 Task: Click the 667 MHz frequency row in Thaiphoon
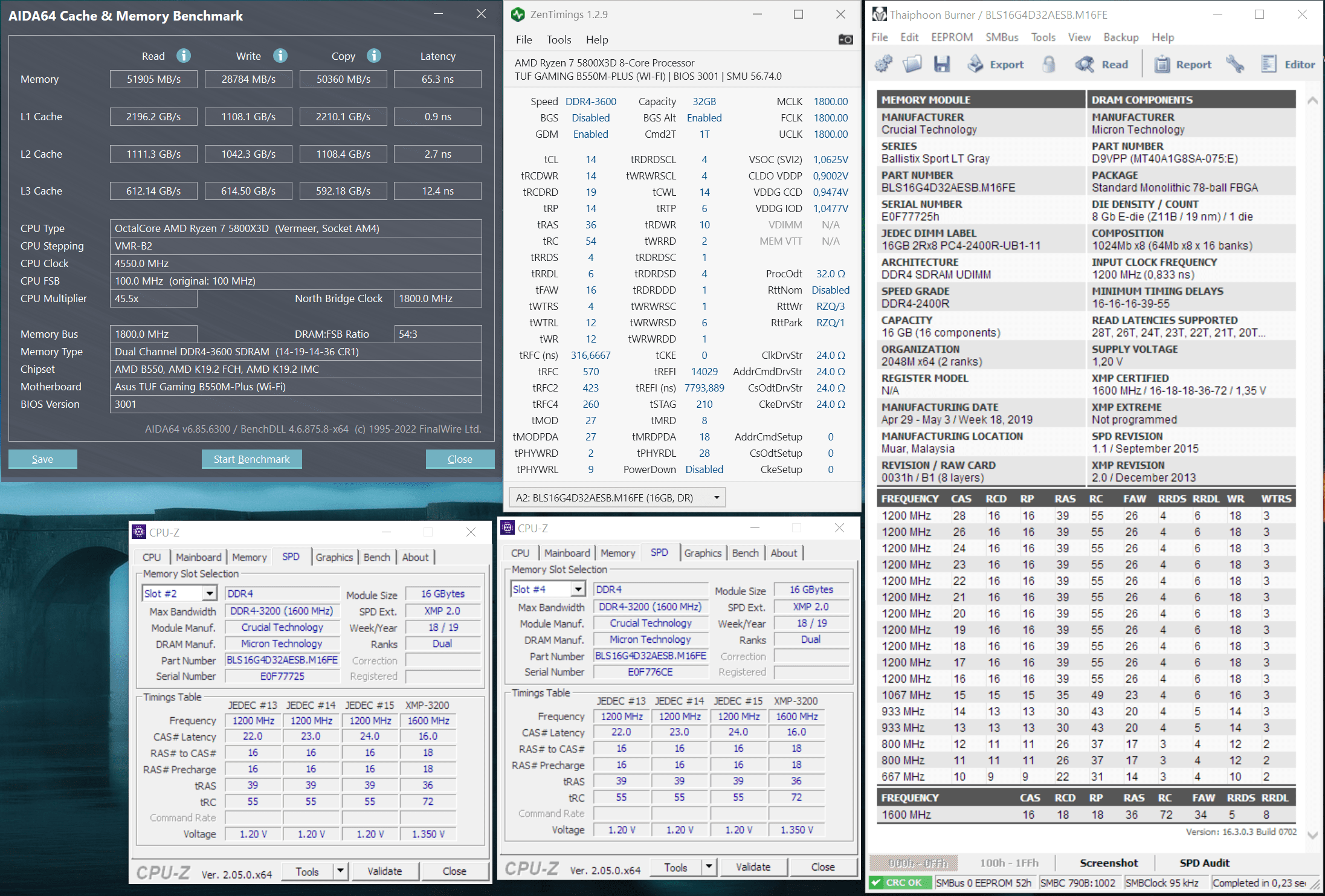(x=1086, y=776)
